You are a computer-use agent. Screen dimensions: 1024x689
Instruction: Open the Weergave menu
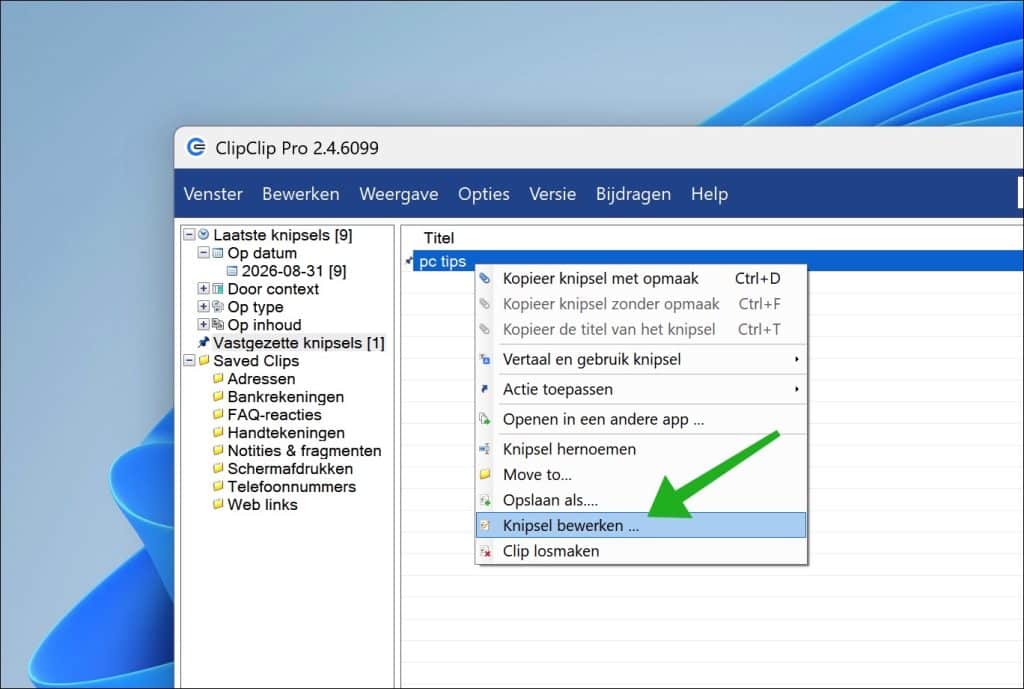[398, 194]
